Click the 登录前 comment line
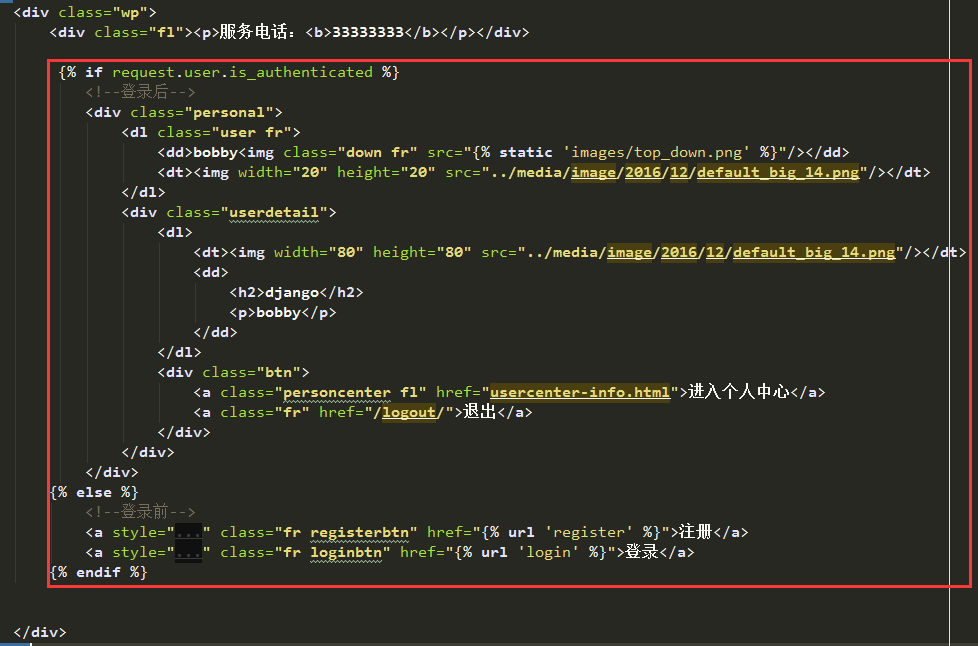This screenshot has width=978, height=646. 140,512
